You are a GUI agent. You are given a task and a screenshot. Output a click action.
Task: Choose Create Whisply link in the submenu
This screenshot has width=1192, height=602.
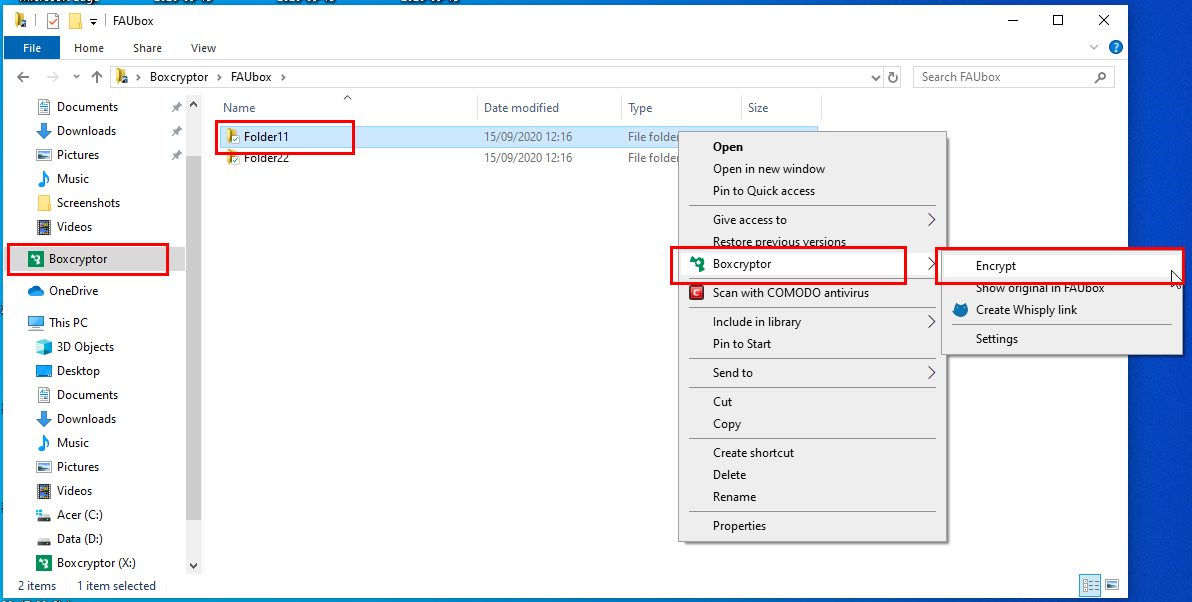point(1026,310)
